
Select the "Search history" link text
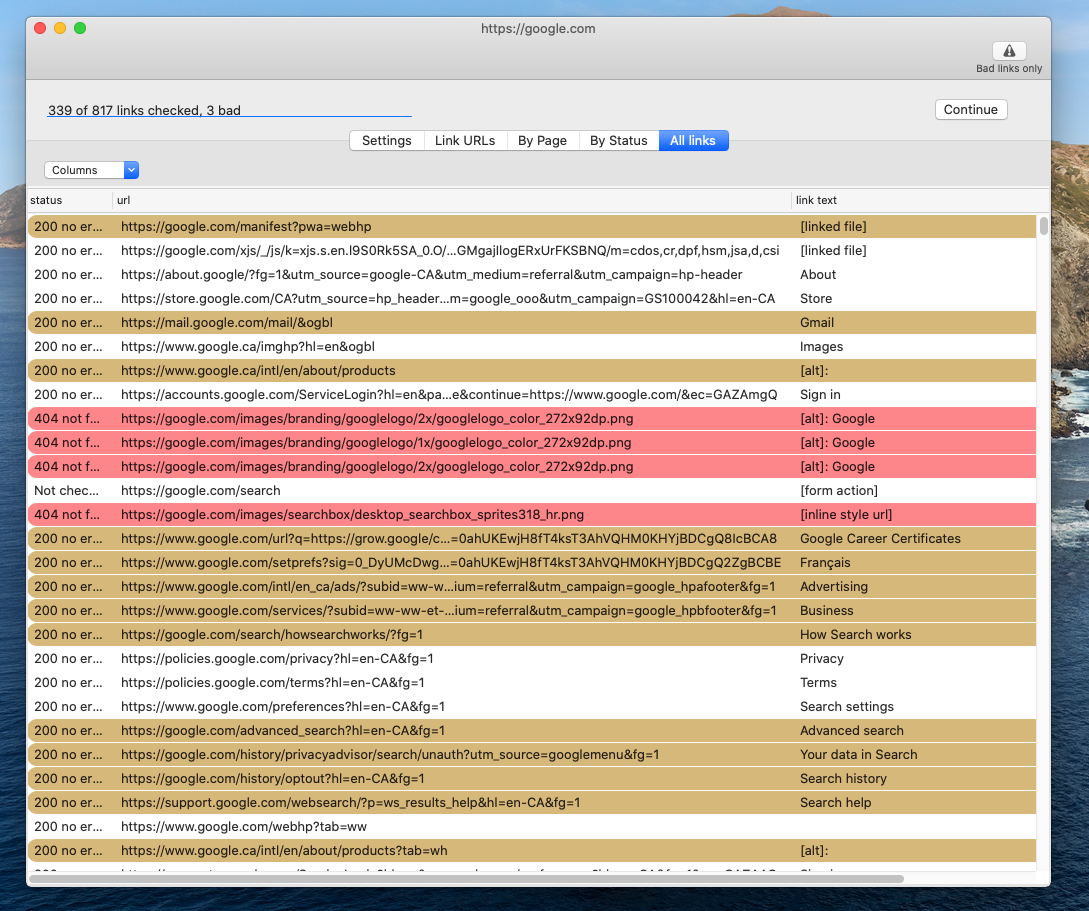(x=843, y=778)
